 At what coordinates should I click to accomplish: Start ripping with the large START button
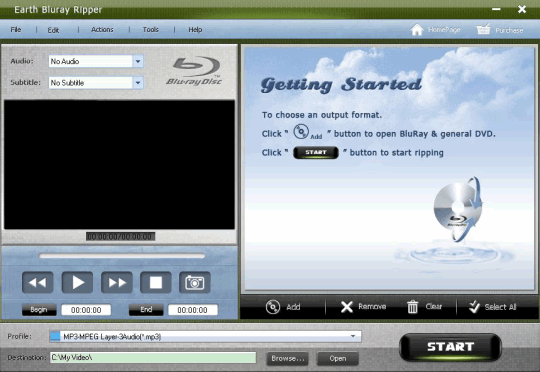pyautogui.click(x=450, y=347)
